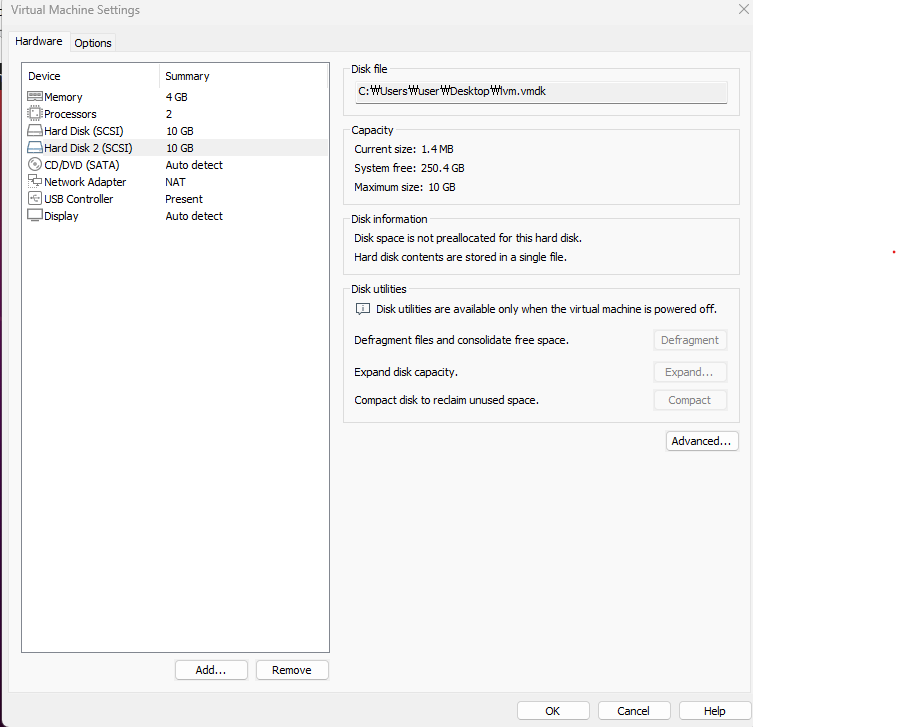Select the CD/DVD (SATA) disc icon
The image size is (897, 727).
[x=35, y=165]
